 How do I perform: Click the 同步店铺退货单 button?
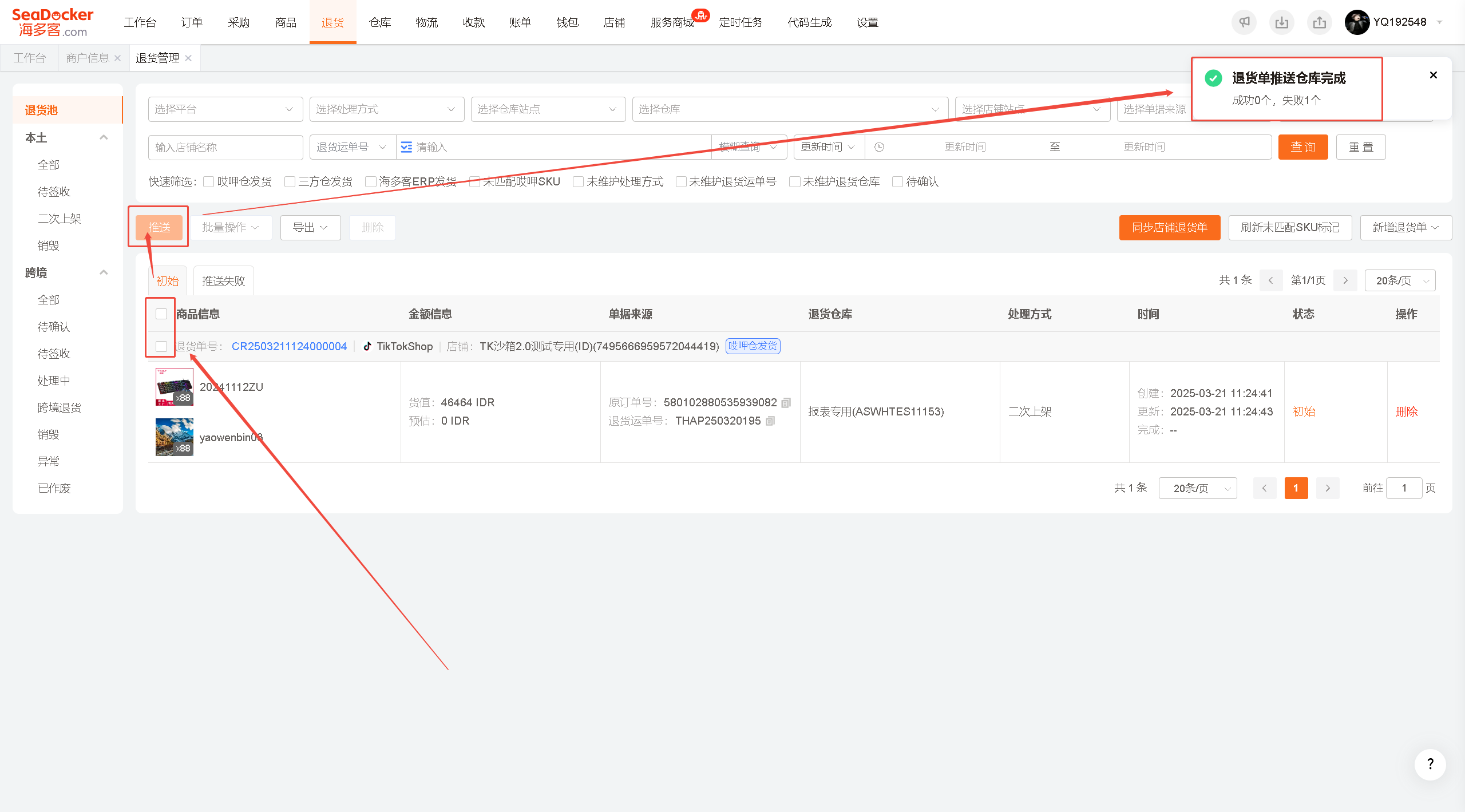click(x=1170, y=227)
